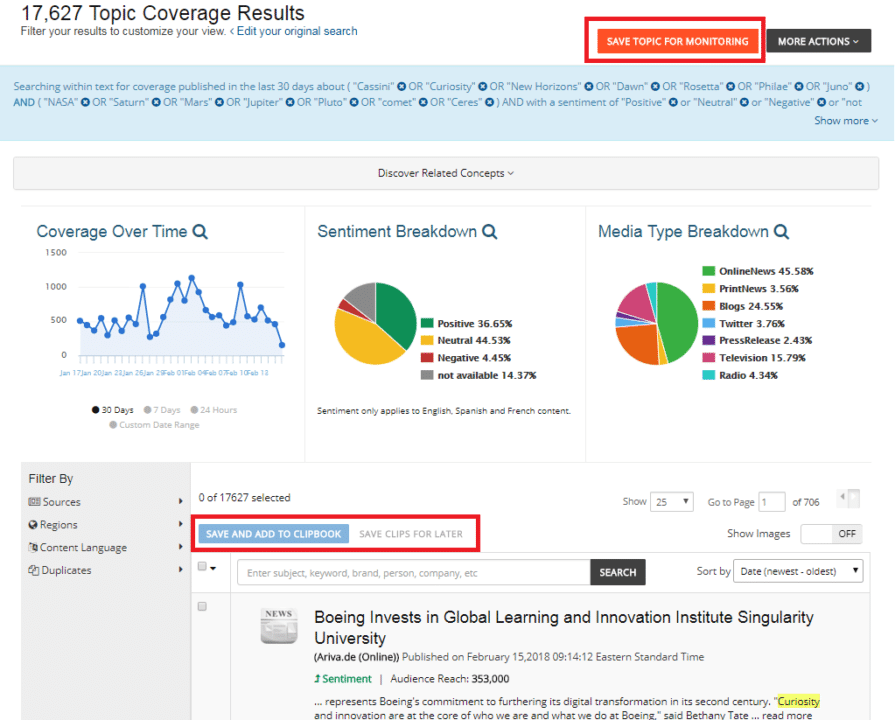Click Save Clips For Later
This screenshot has height=720, width=895.
[x=411, y=534]
